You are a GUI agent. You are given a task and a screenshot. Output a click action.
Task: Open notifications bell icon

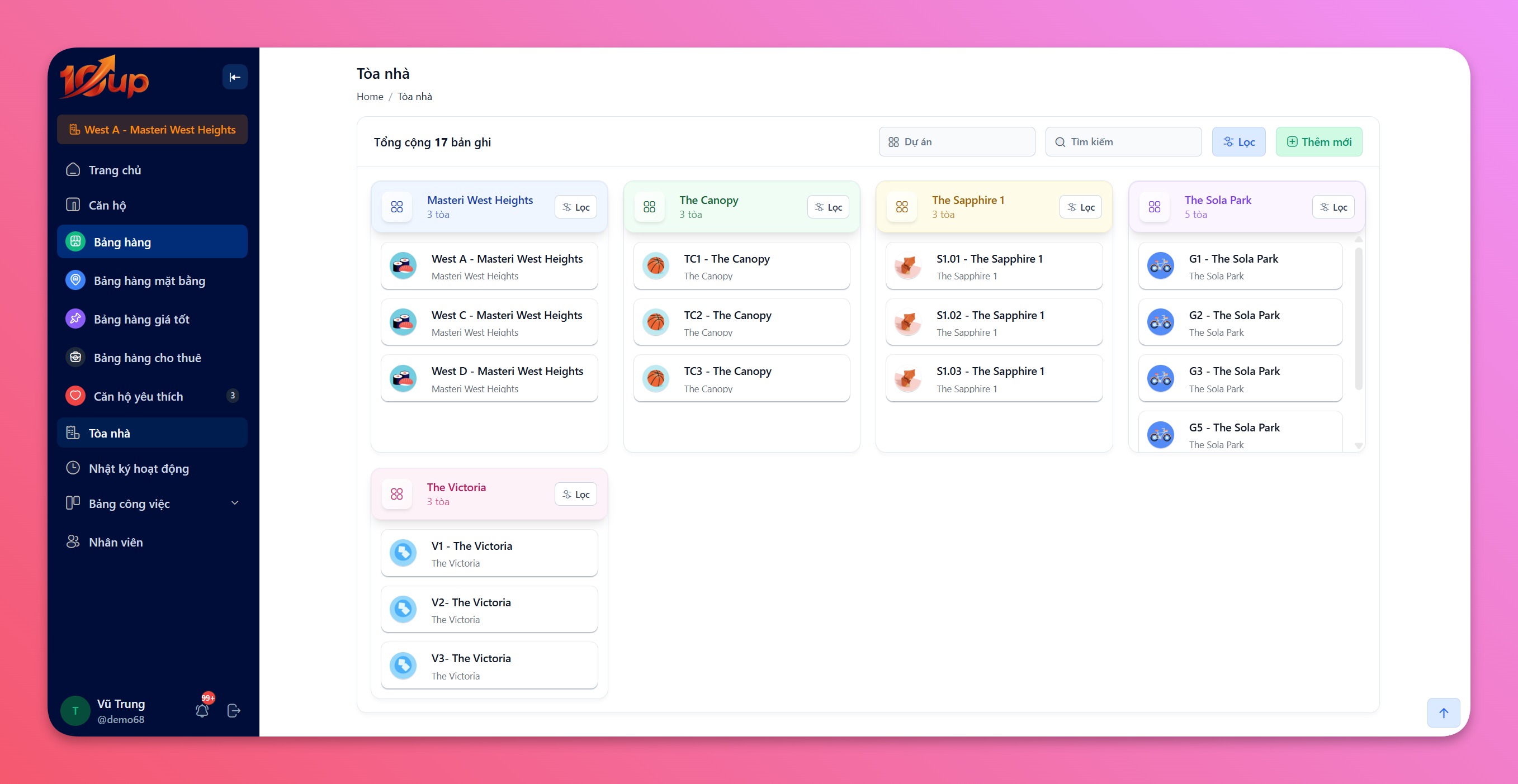tap(202, 710)
